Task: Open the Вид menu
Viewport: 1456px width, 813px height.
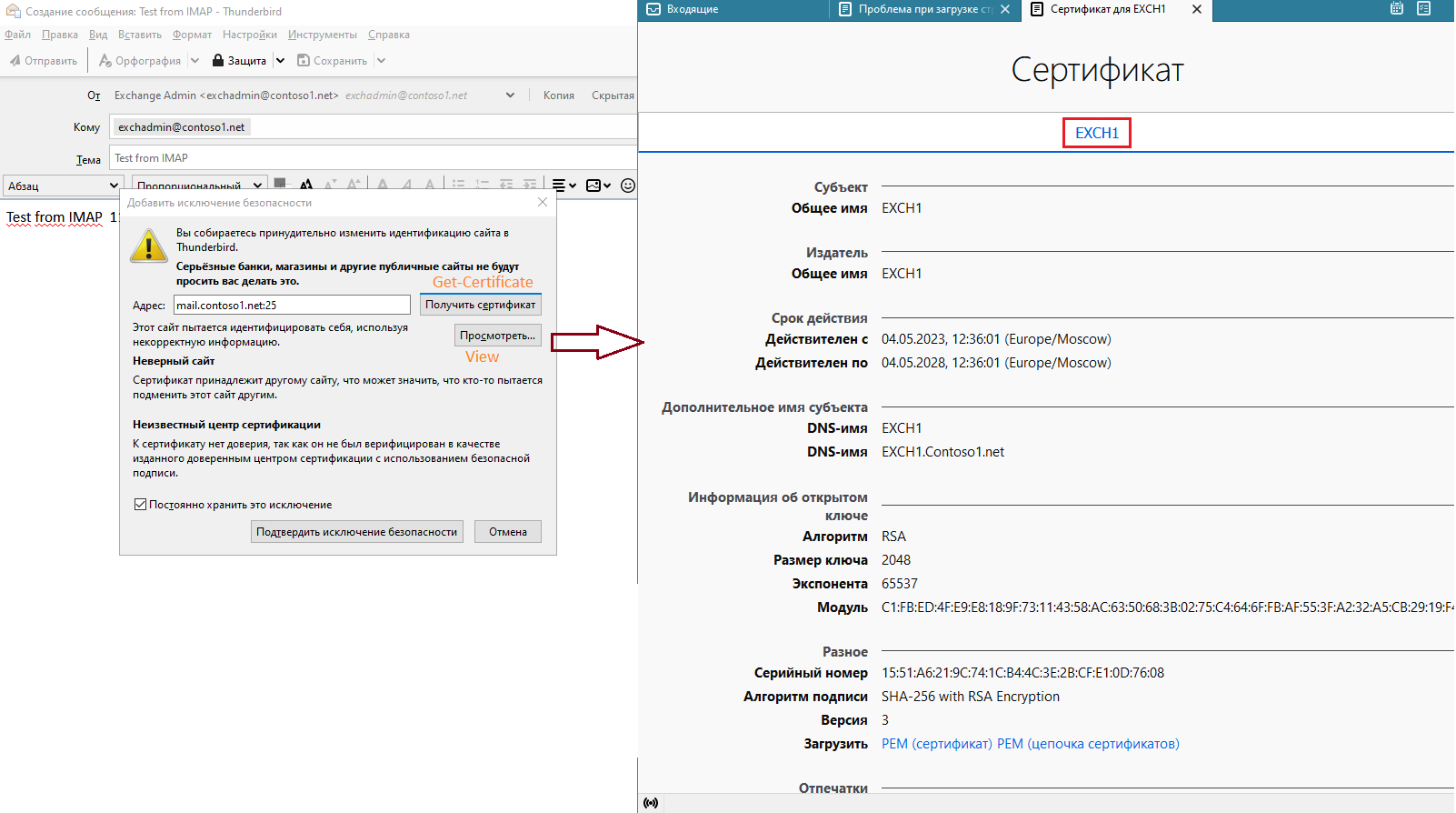Action: tap(98, 35)
